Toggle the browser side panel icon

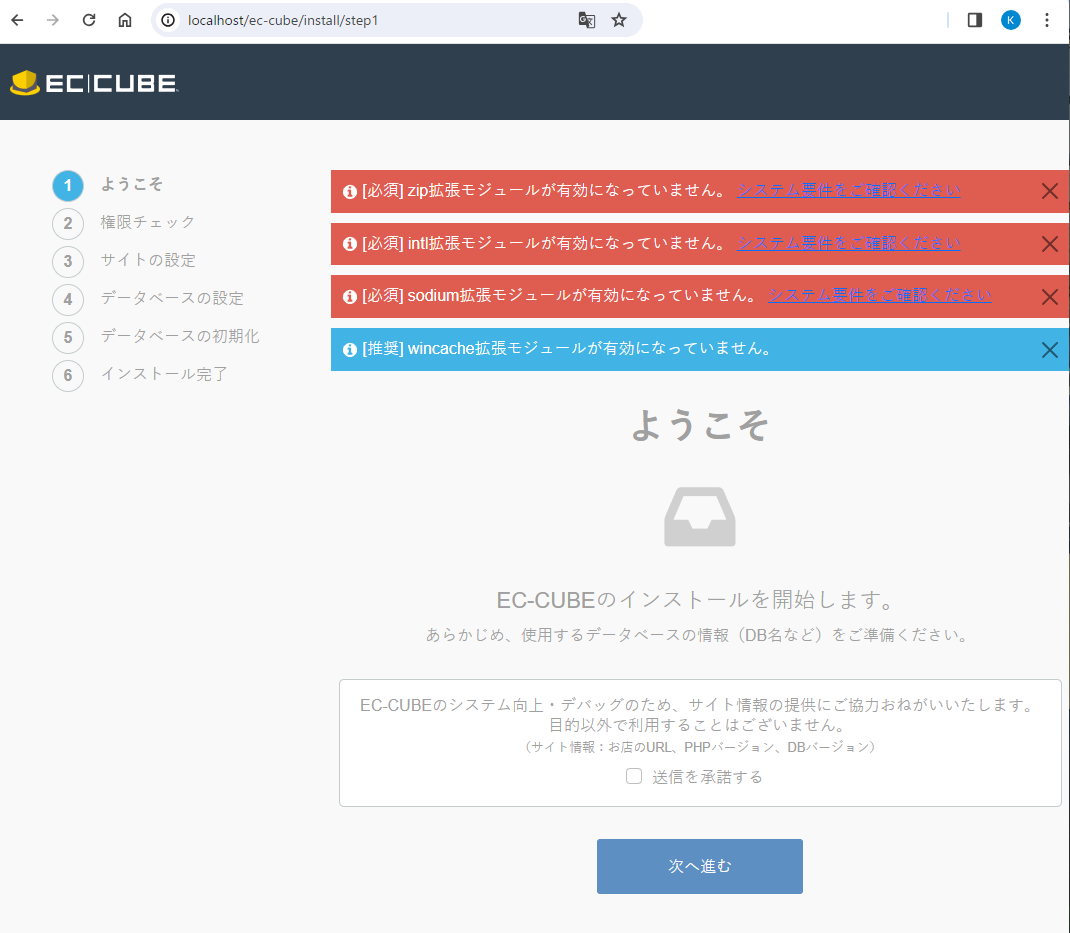(975, 20)
